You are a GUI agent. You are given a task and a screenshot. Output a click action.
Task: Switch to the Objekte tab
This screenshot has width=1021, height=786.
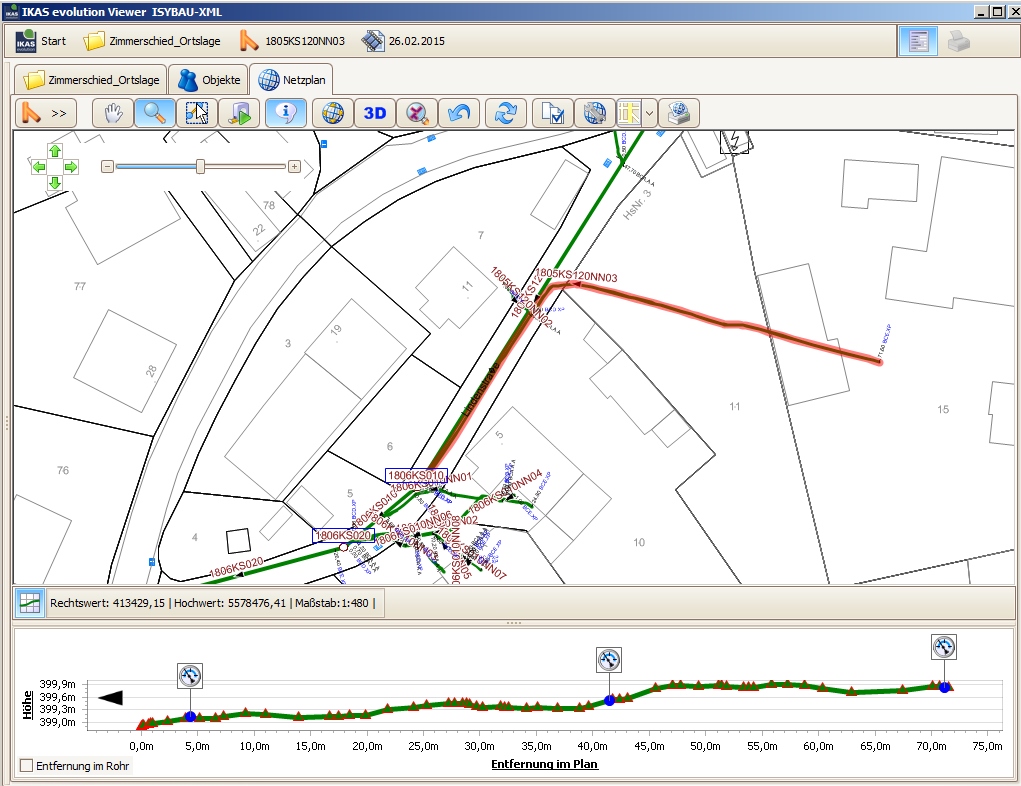point(208,79)
